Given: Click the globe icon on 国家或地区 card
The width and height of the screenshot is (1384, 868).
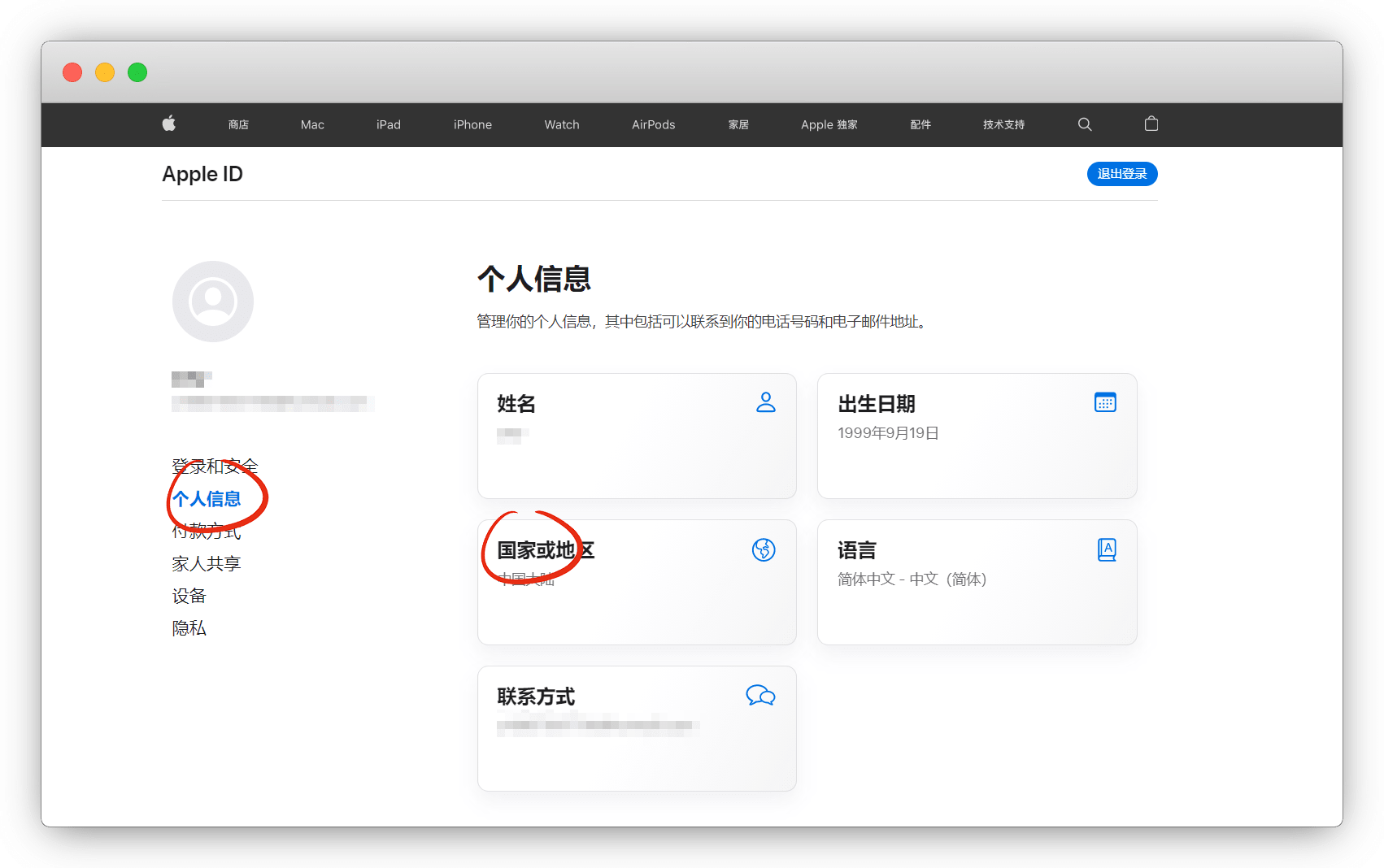Looking at the screenshot, I should 764,550.
